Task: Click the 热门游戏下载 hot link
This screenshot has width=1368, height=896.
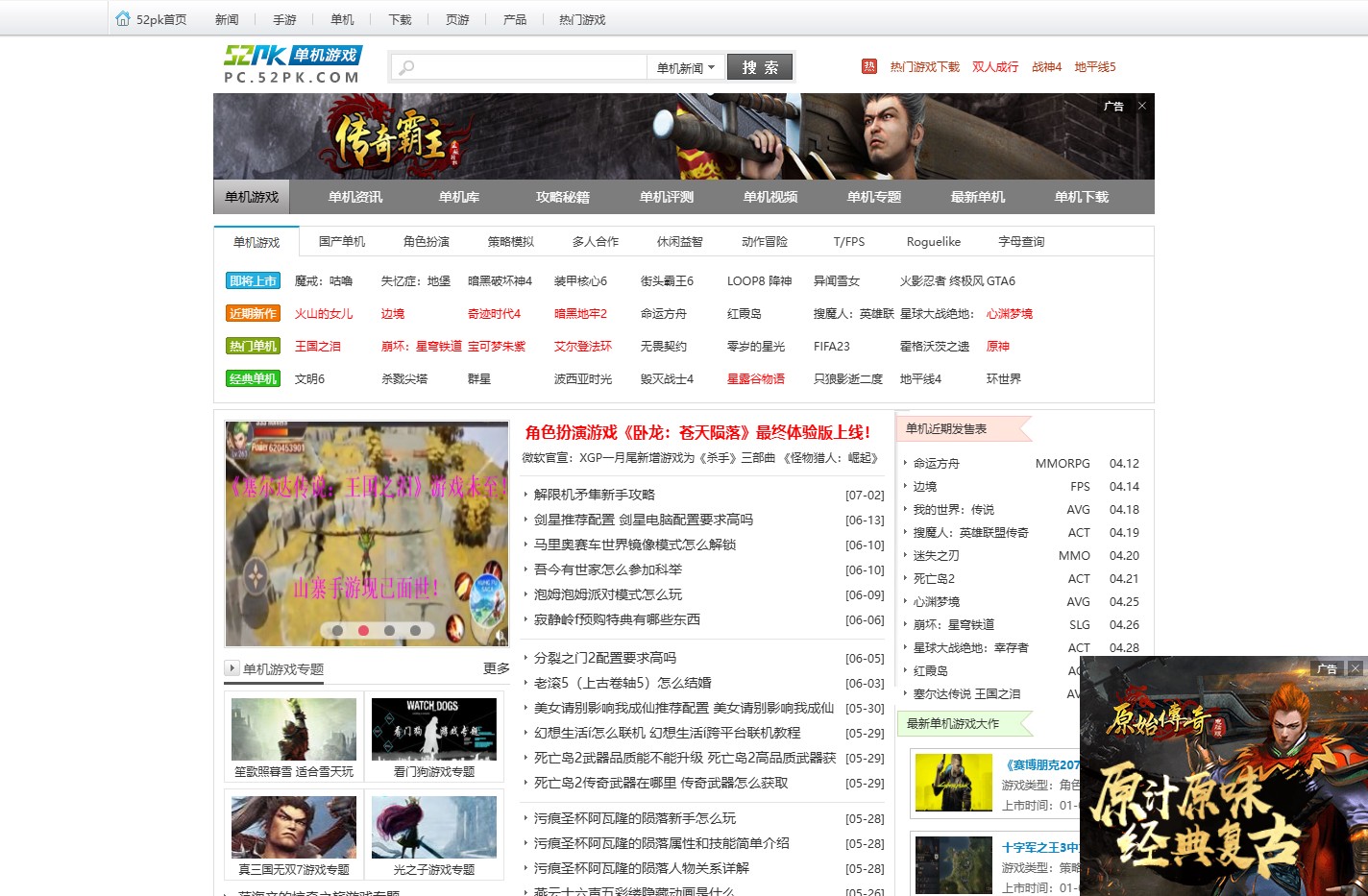Action: pyautogui.click(x=924, y=67)
